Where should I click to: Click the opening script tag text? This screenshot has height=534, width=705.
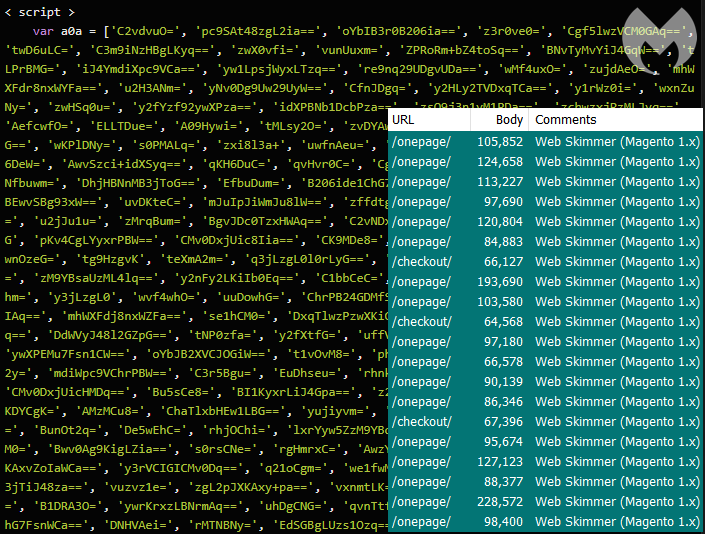pyautogui.click(x=41, y=12)
